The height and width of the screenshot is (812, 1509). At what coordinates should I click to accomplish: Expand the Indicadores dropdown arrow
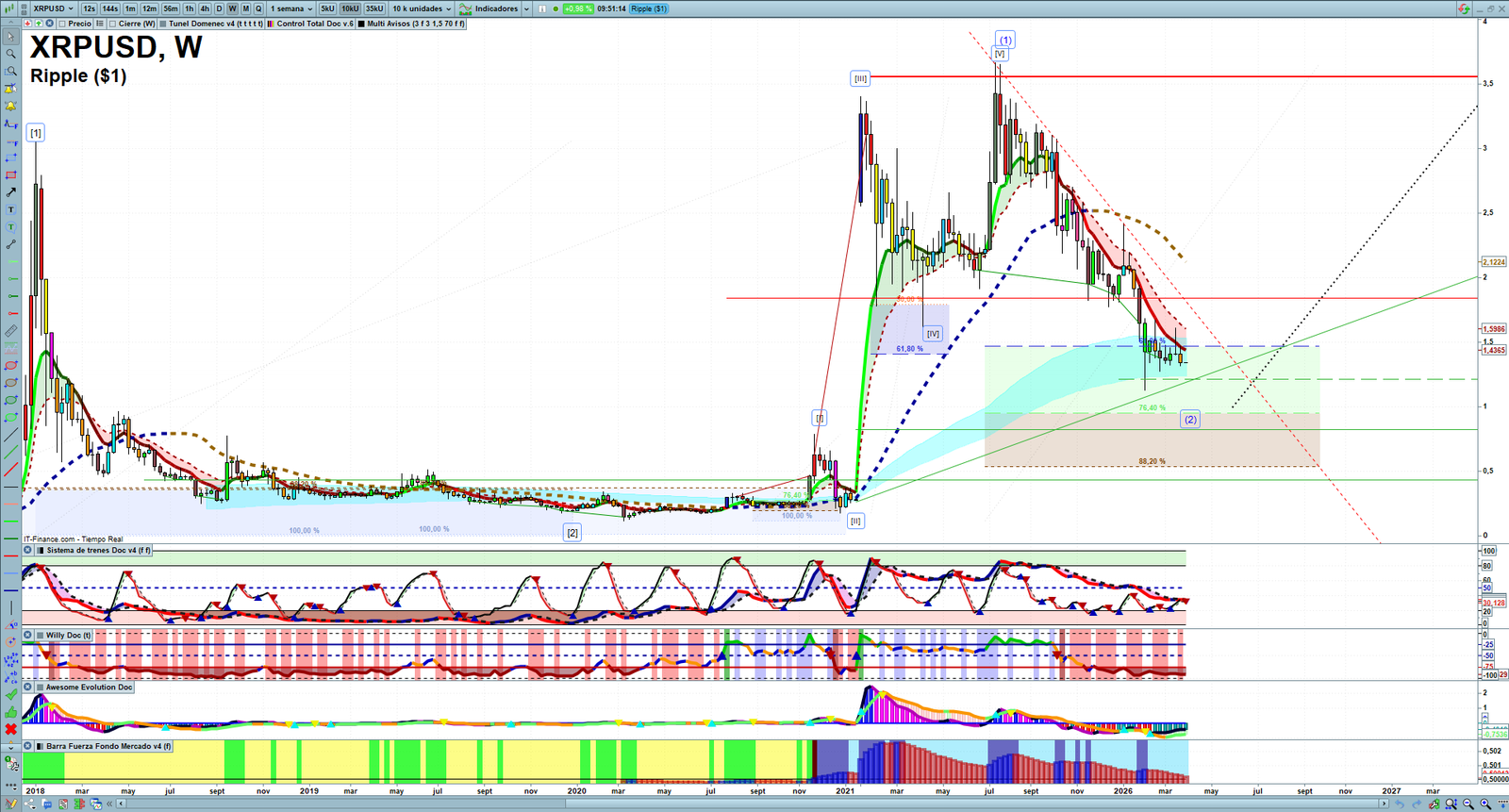527,8
